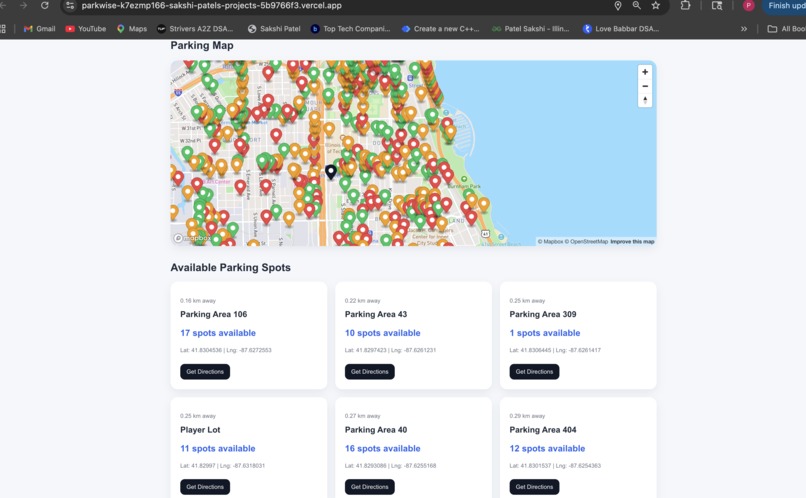806x498 pixels.
Task: Click the Parking Area 43 title
Action: tap(376, 314)
